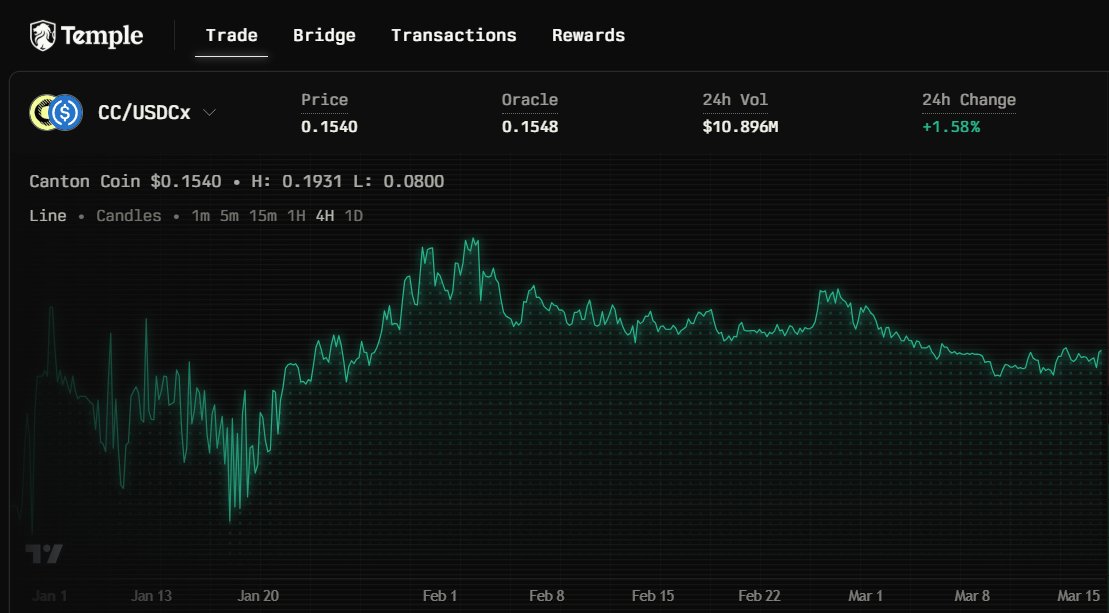1109x613 pixels.
Task: Click the Mar 15 date axis label
Action: point(1079,595)
